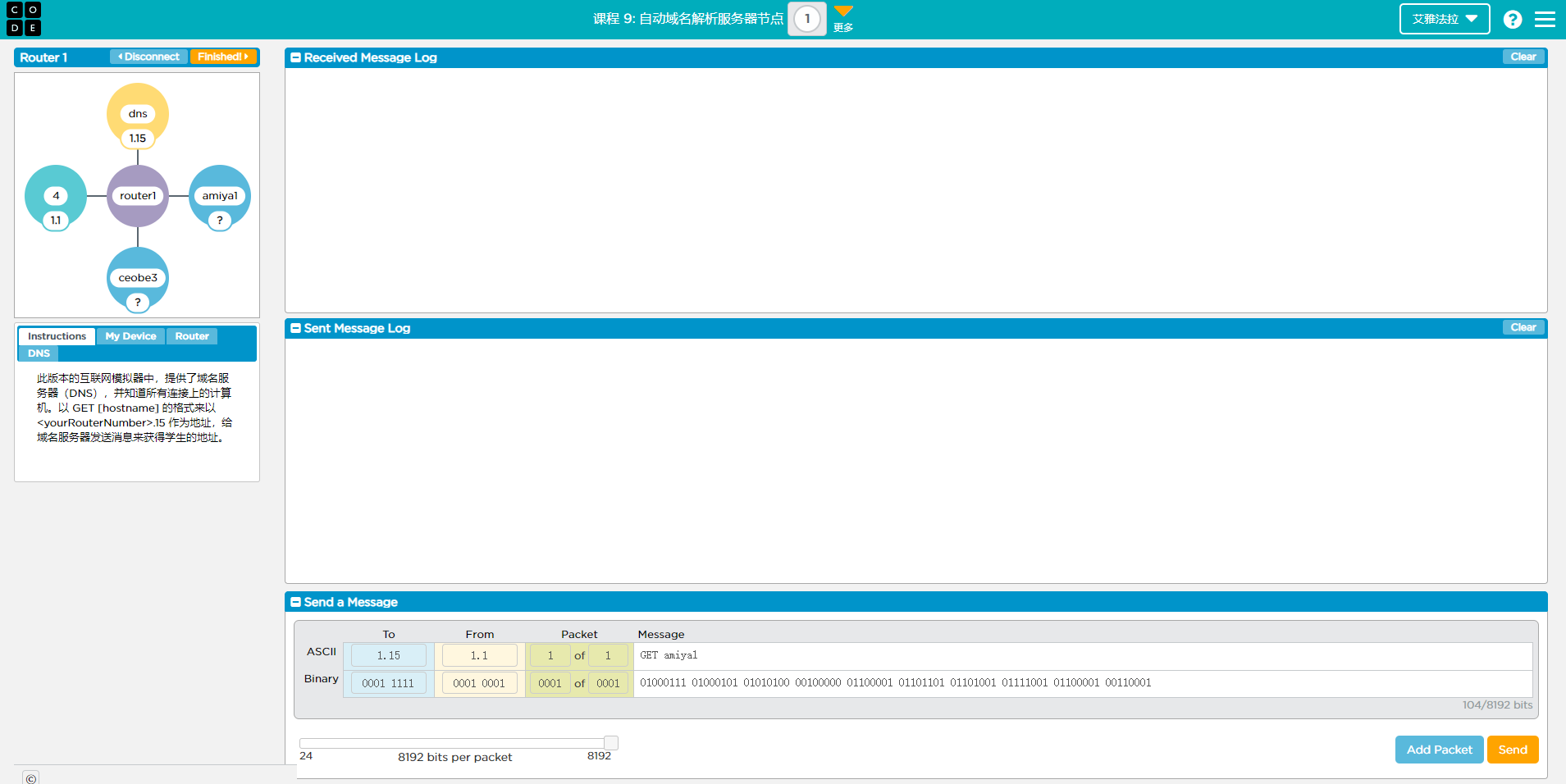The width and height of the screenshot is (1566, 784).
Task: Click the Binary packet total field
Action: tap(608, 683)
